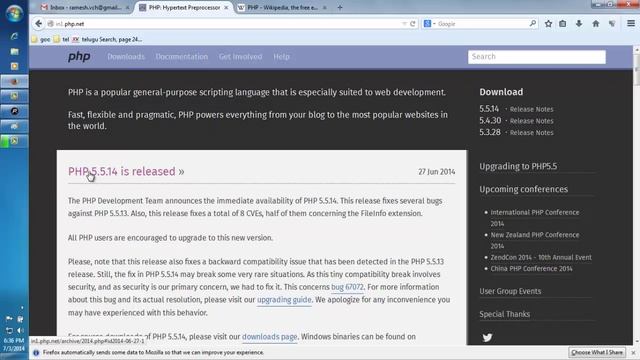Open the 'Upgrading to PHP5.5' link
This screenshot has width=640, height=360.
518,167
